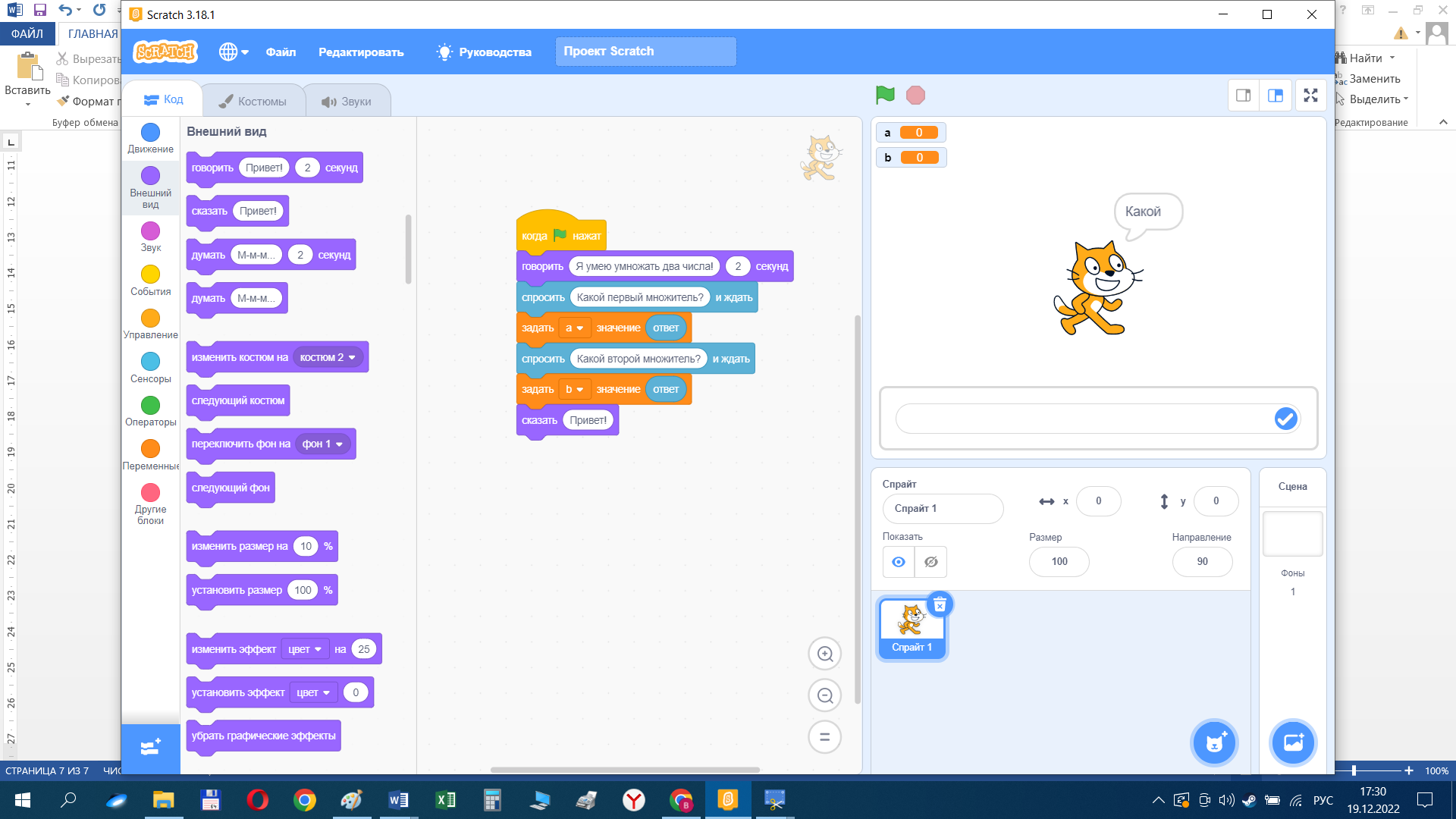Open the Внешний вид category

150,187
